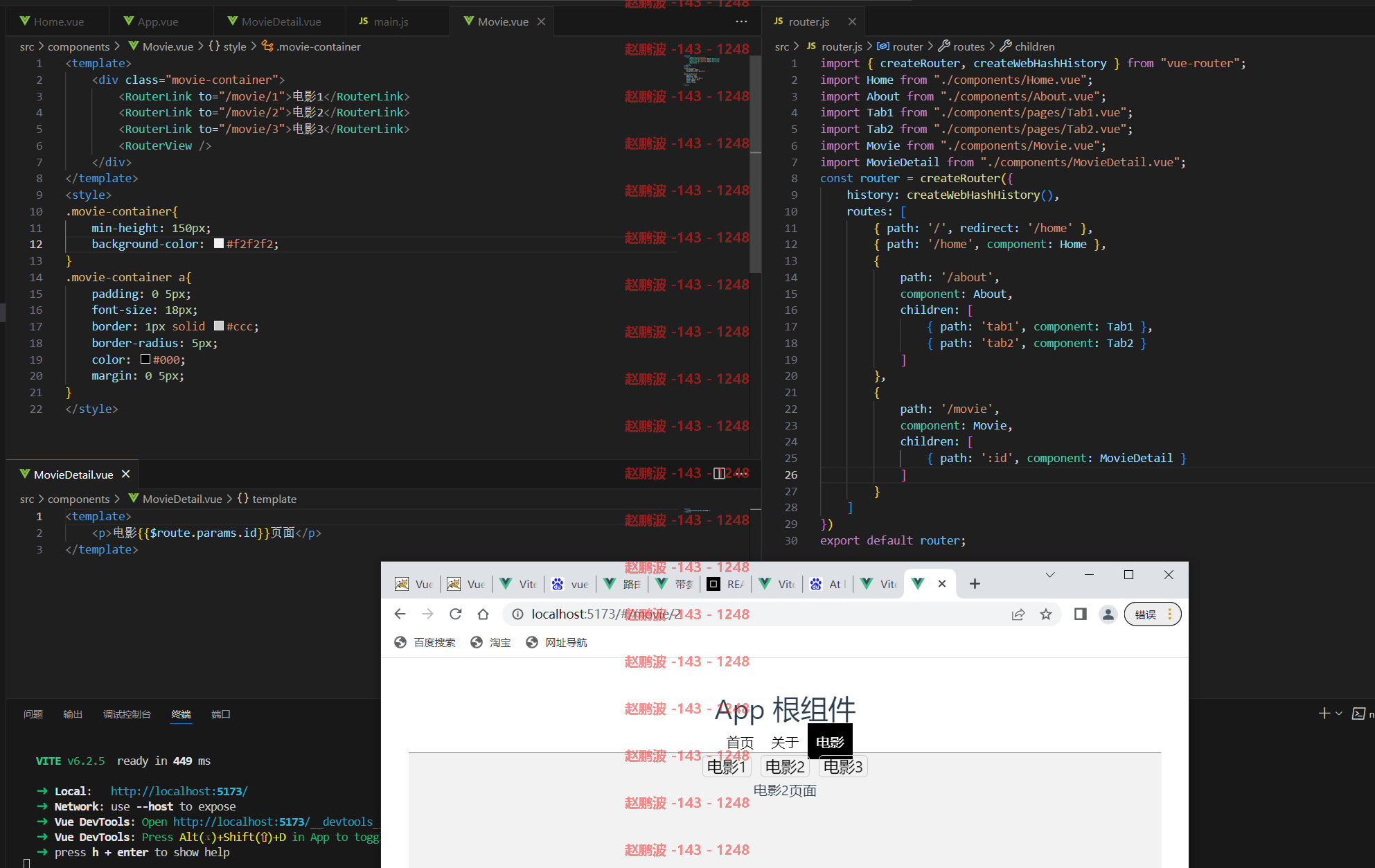The height and width of the screenshot is (868, 1375).
Task: Select the 问题 panel tab
Action: tap(33, 714)
